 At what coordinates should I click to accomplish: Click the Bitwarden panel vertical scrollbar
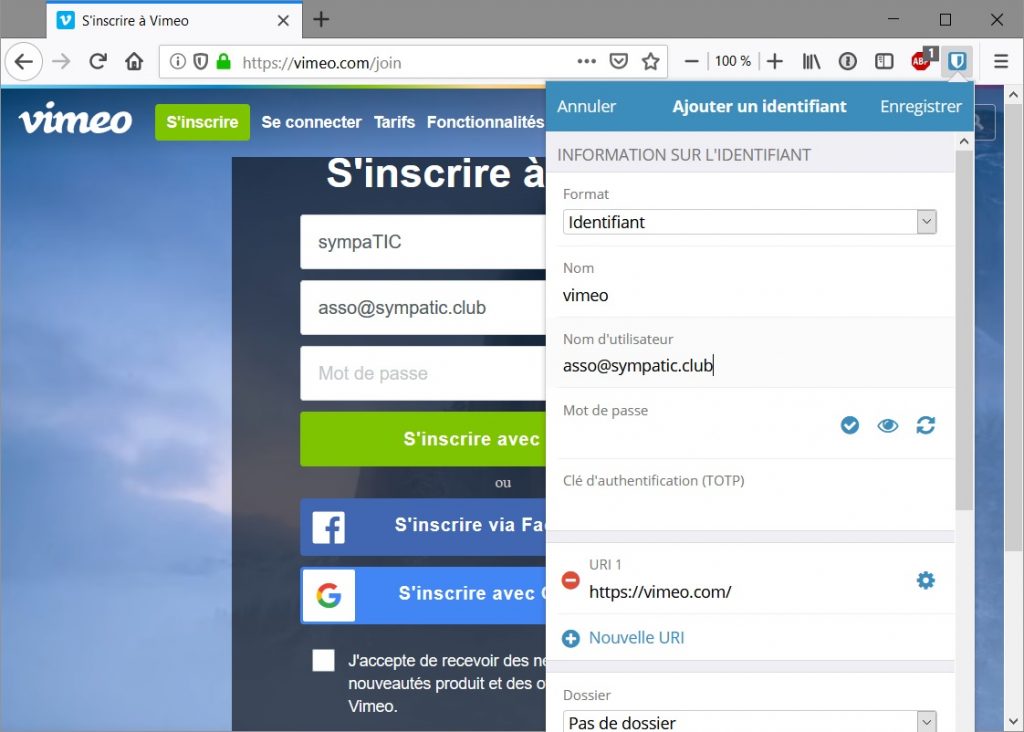tap(964, 330)
